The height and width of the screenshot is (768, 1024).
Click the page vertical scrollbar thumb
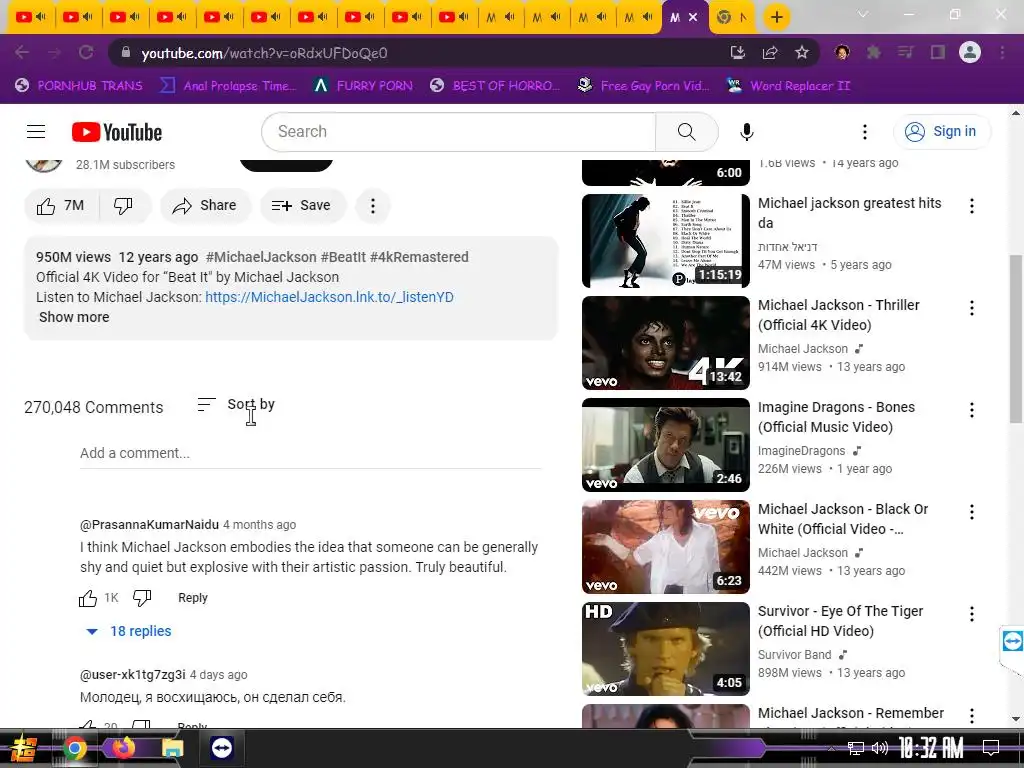click(x=1016, y=338)
